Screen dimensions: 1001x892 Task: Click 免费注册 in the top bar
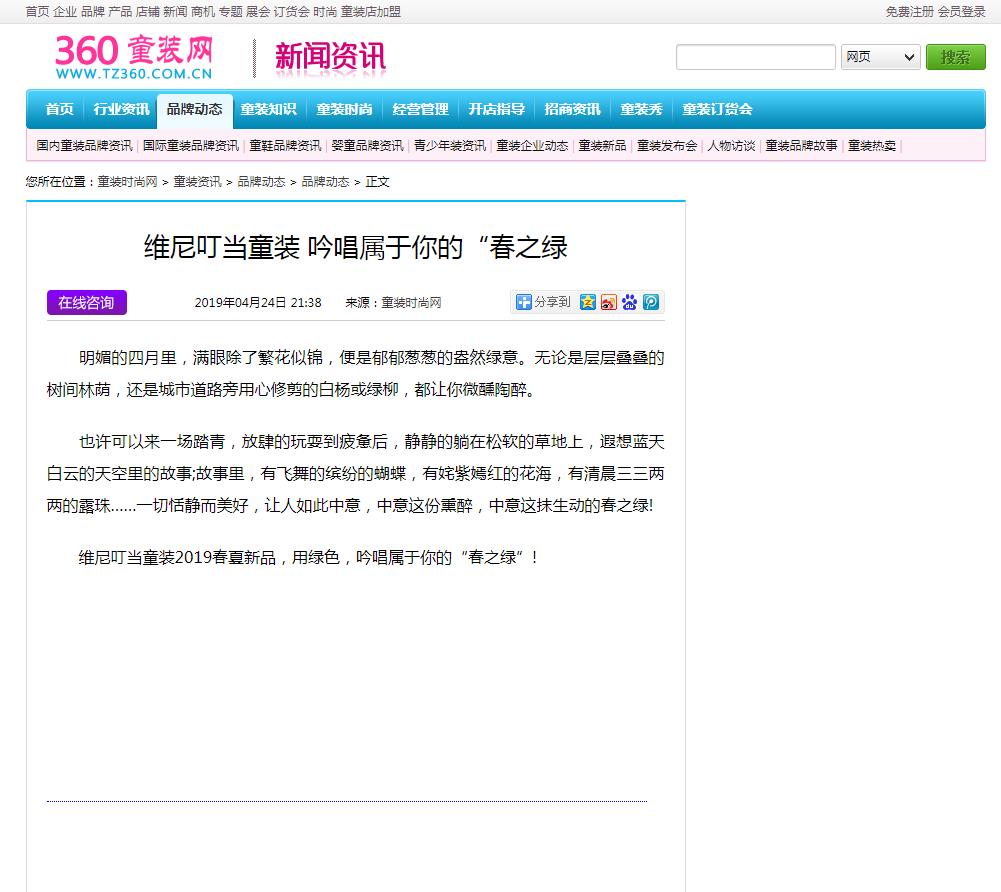(x=910, y=11)
